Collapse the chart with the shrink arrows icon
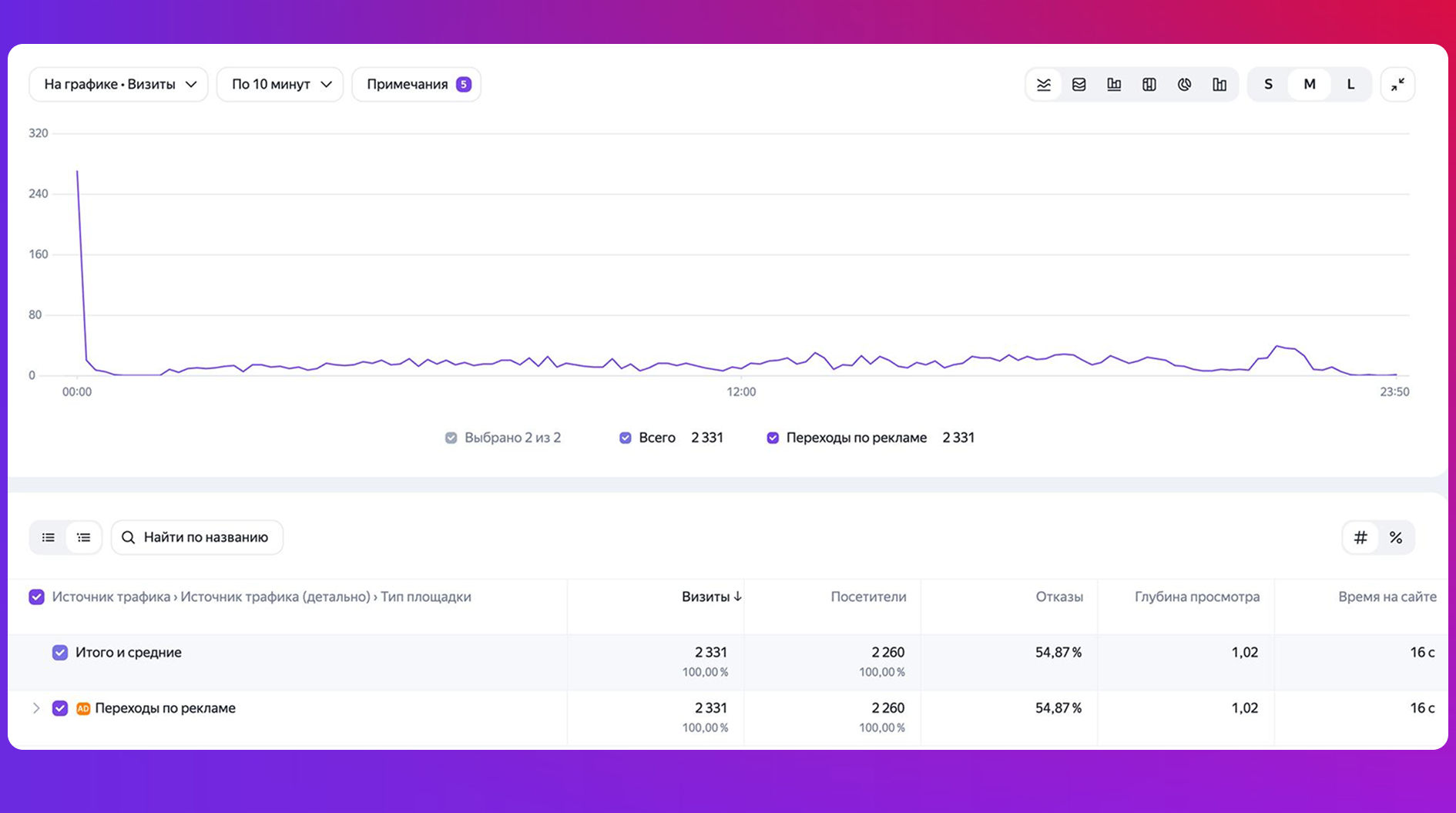This screenshot has height=813, width=1456. pyautogui.click(x=1397, y=85)
